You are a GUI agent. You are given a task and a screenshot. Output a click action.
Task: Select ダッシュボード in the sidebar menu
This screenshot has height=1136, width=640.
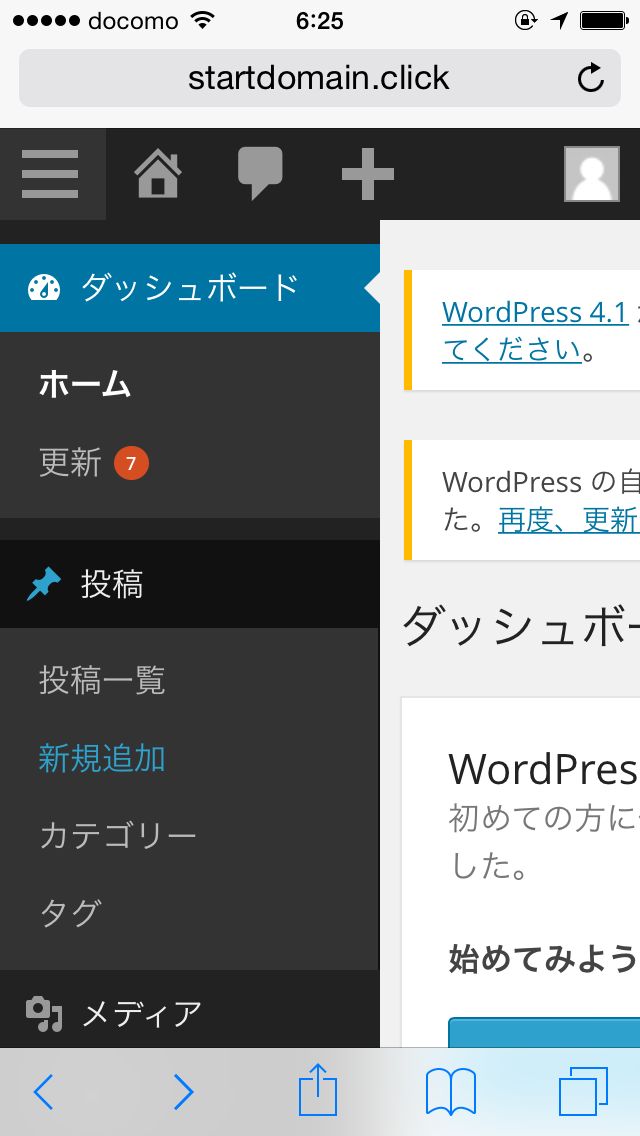tap(190, 288)
